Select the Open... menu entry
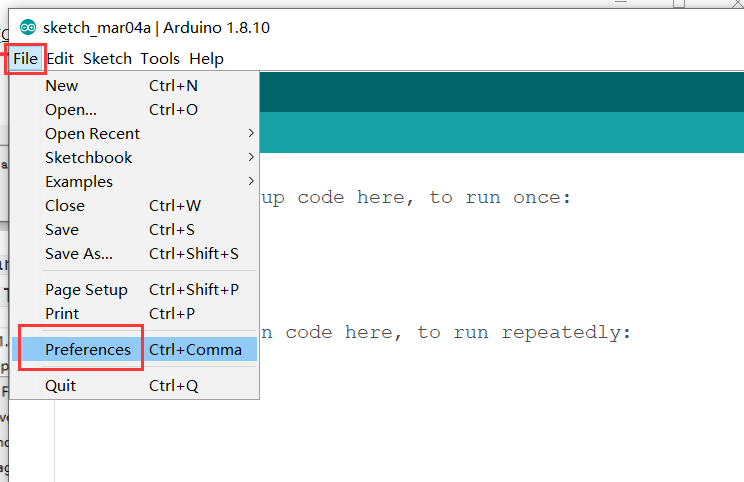The width and height of the screenshot is (744, 482). [x=71, y=110]
